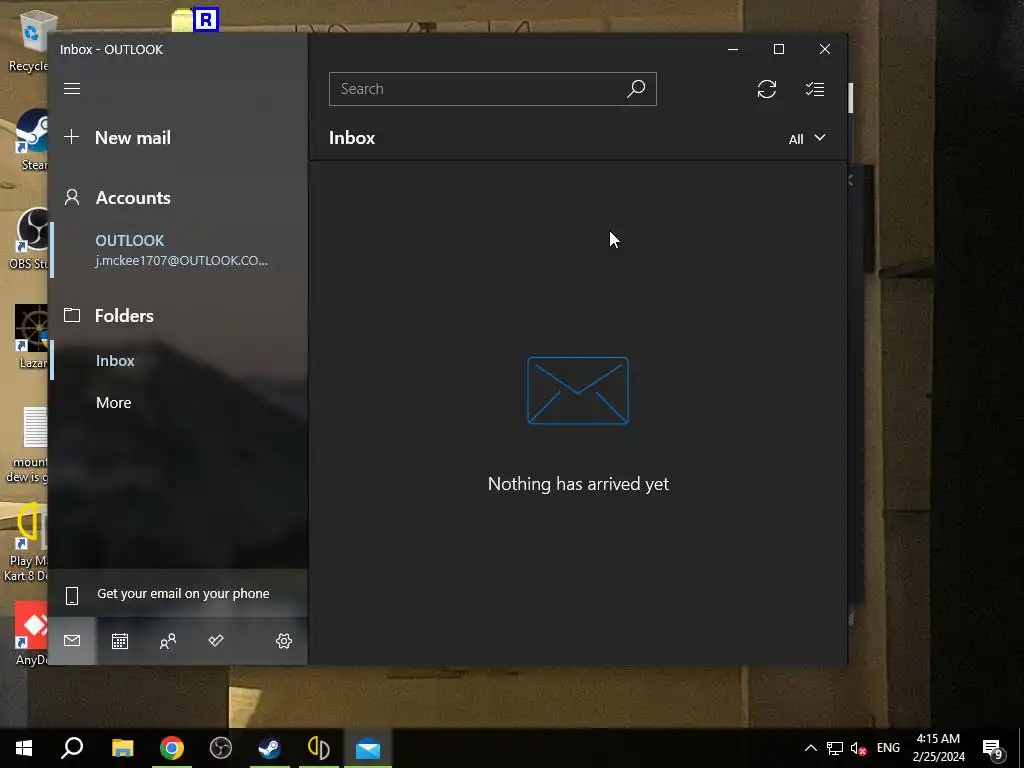Select the folder icon on the desktop
The image size is (1024, 768).
click(182, 20)
